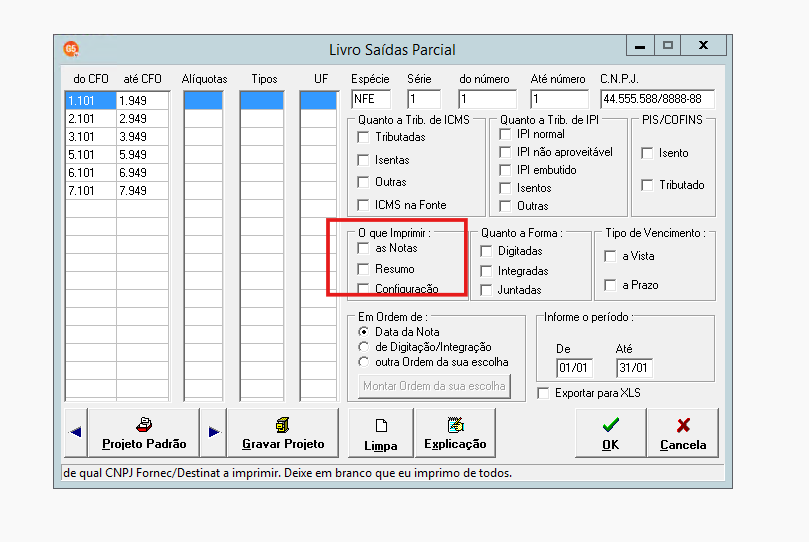The image size is (809, 542).
Task: Select do CFO cell 7.101
Action: pos(91,191)
